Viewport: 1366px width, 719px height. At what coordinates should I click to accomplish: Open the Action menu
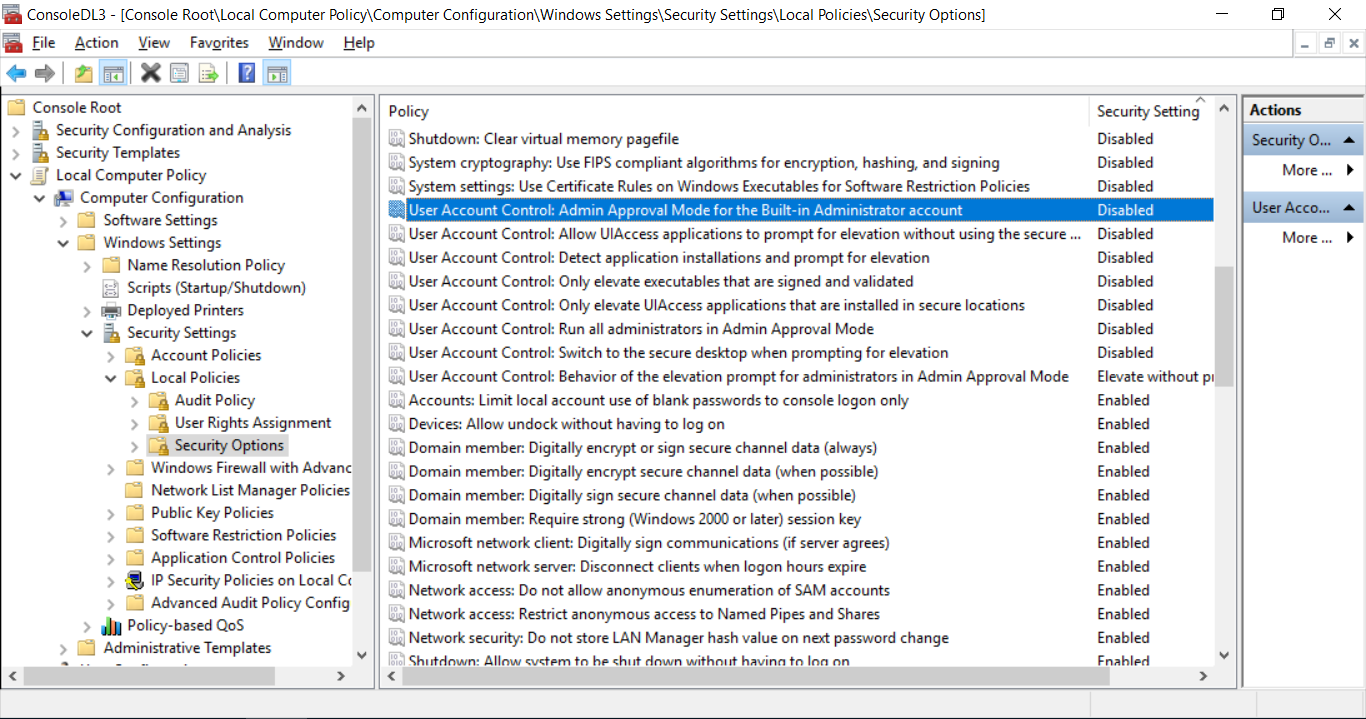97,43
